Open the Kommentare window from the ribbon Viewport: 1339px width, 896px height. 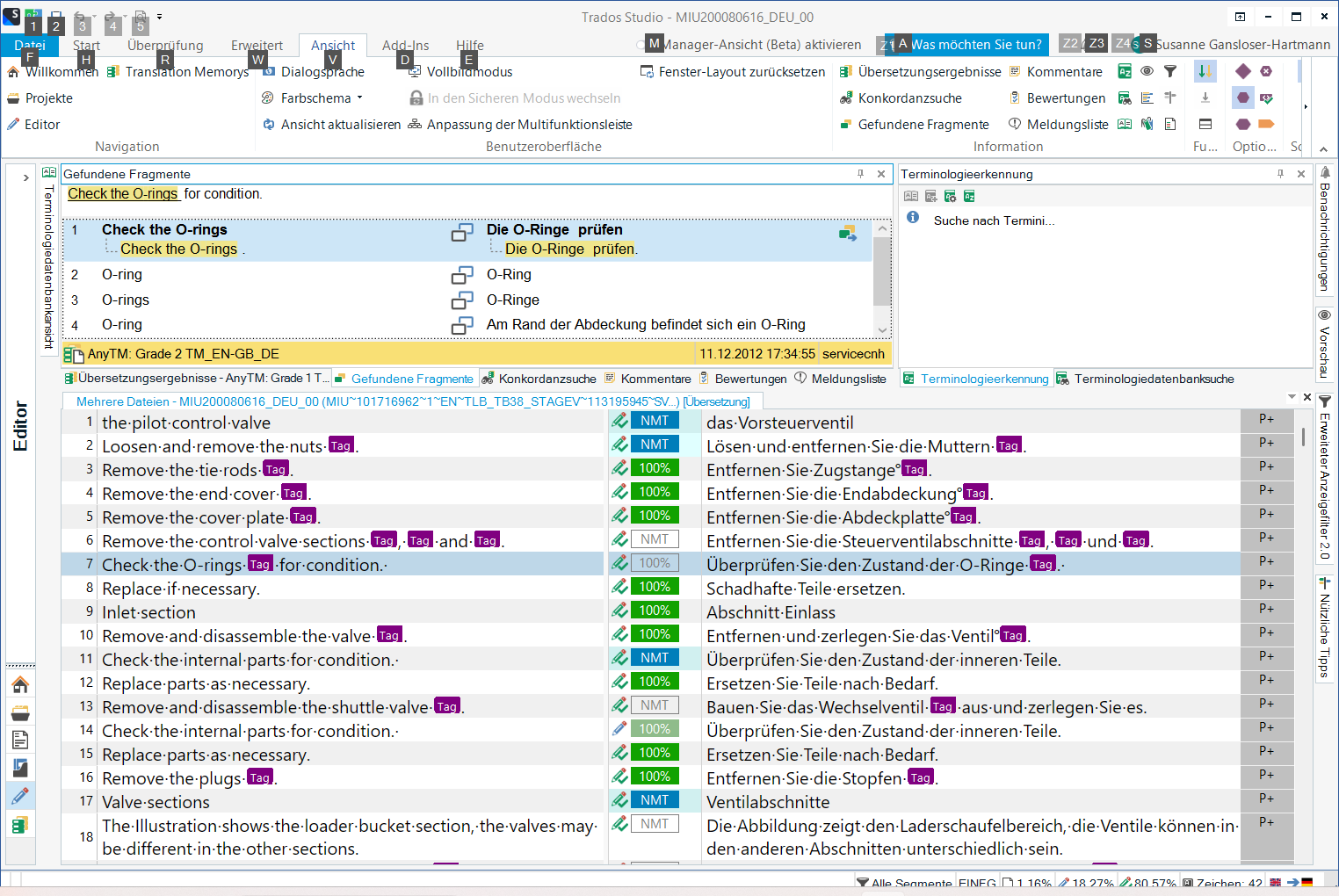pyautogui.click(x=1055, y=72)
